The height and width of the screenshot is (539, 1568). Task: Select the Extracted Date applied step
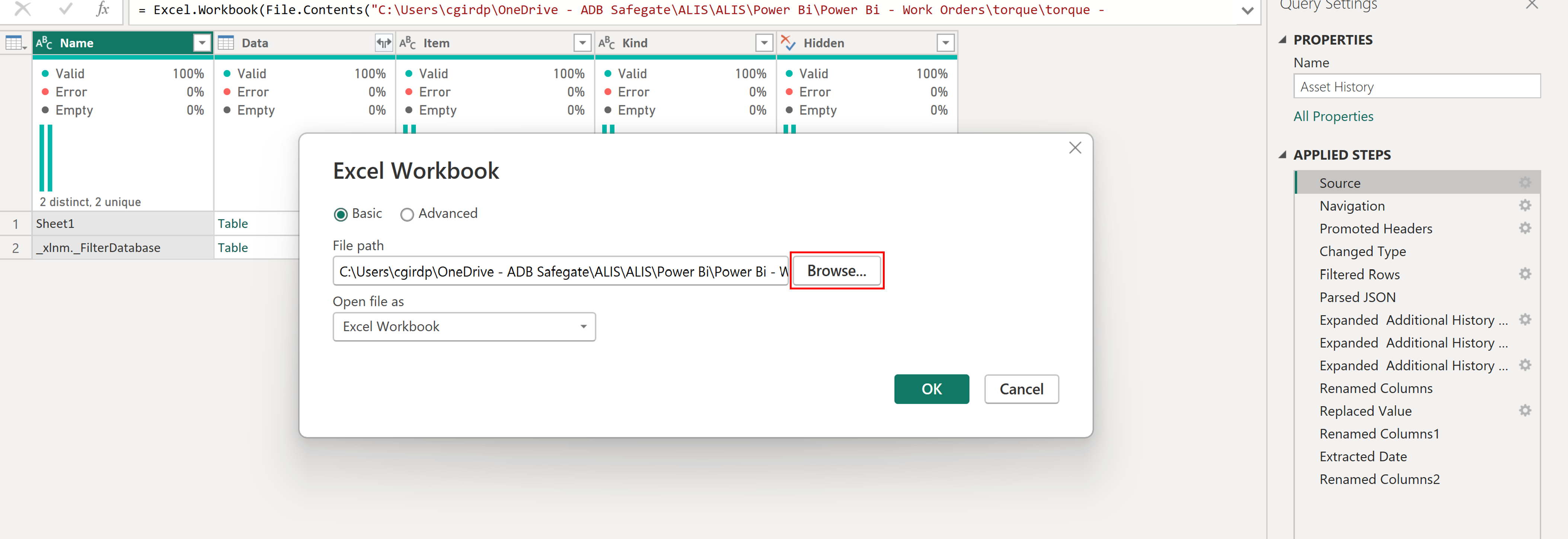(x=1363, y=457)
